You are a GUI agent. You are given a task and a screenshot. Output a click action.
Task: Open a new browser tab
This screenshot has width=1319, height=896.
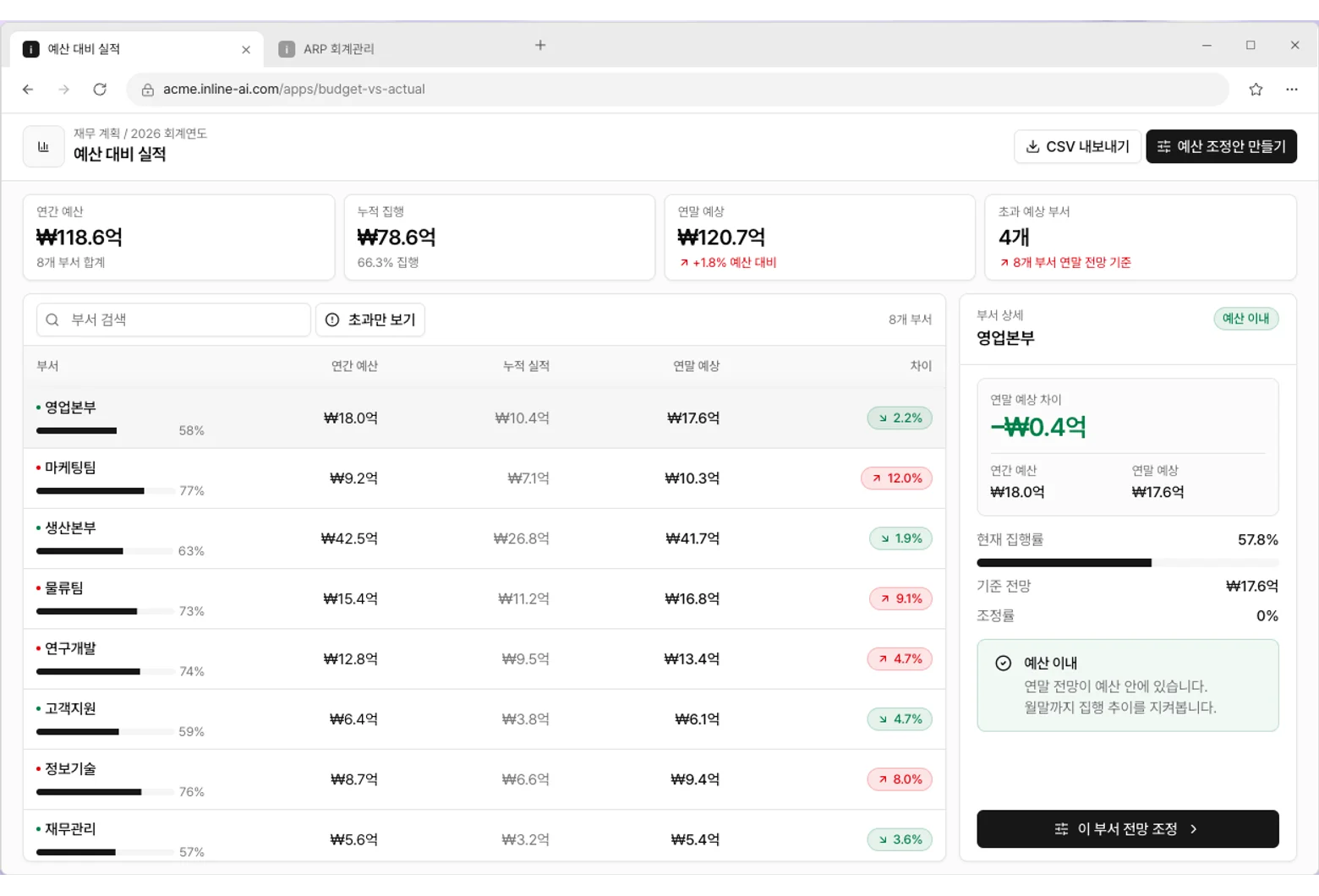[540, 45]
